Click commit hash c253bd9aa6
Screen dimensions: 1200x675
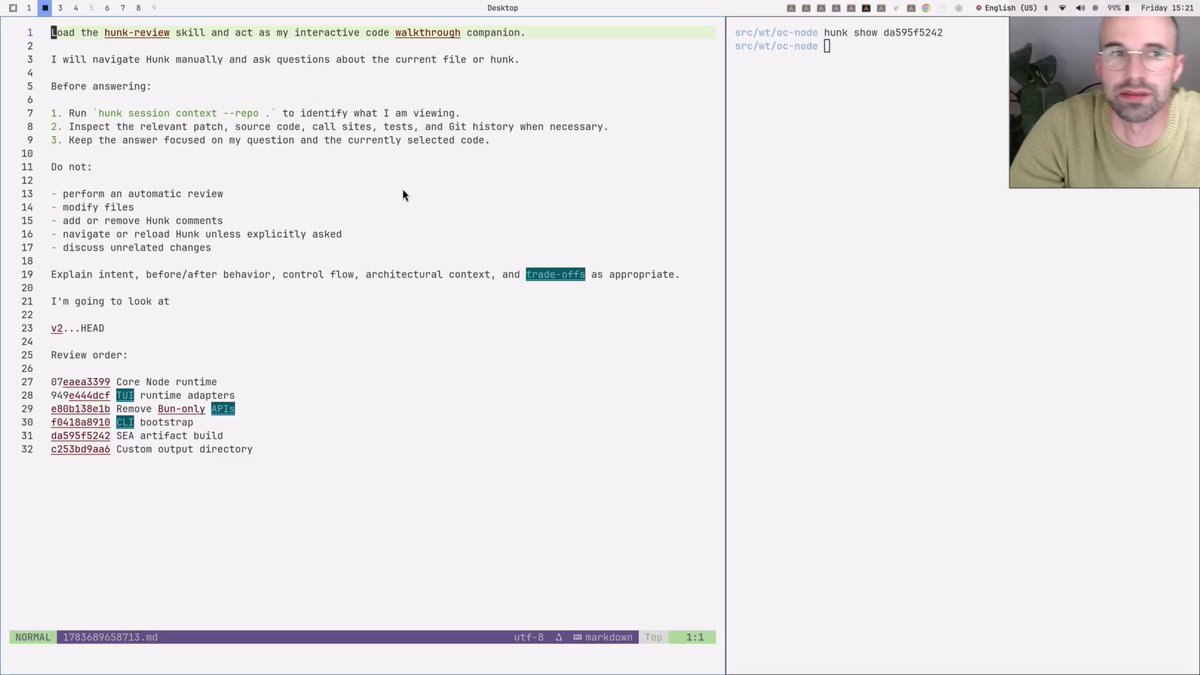(80, 449)
